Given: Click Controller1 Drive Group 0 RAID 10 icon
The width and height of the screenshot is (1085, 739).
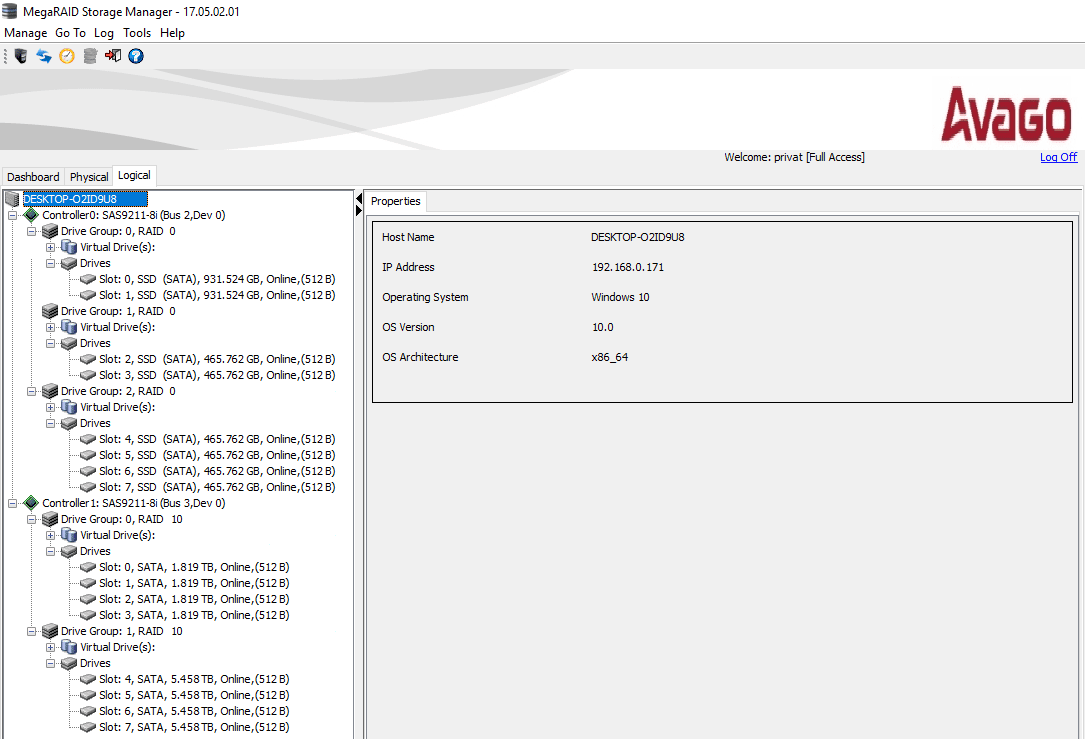Looking at the screenshot, I should (x=50, y=519).
